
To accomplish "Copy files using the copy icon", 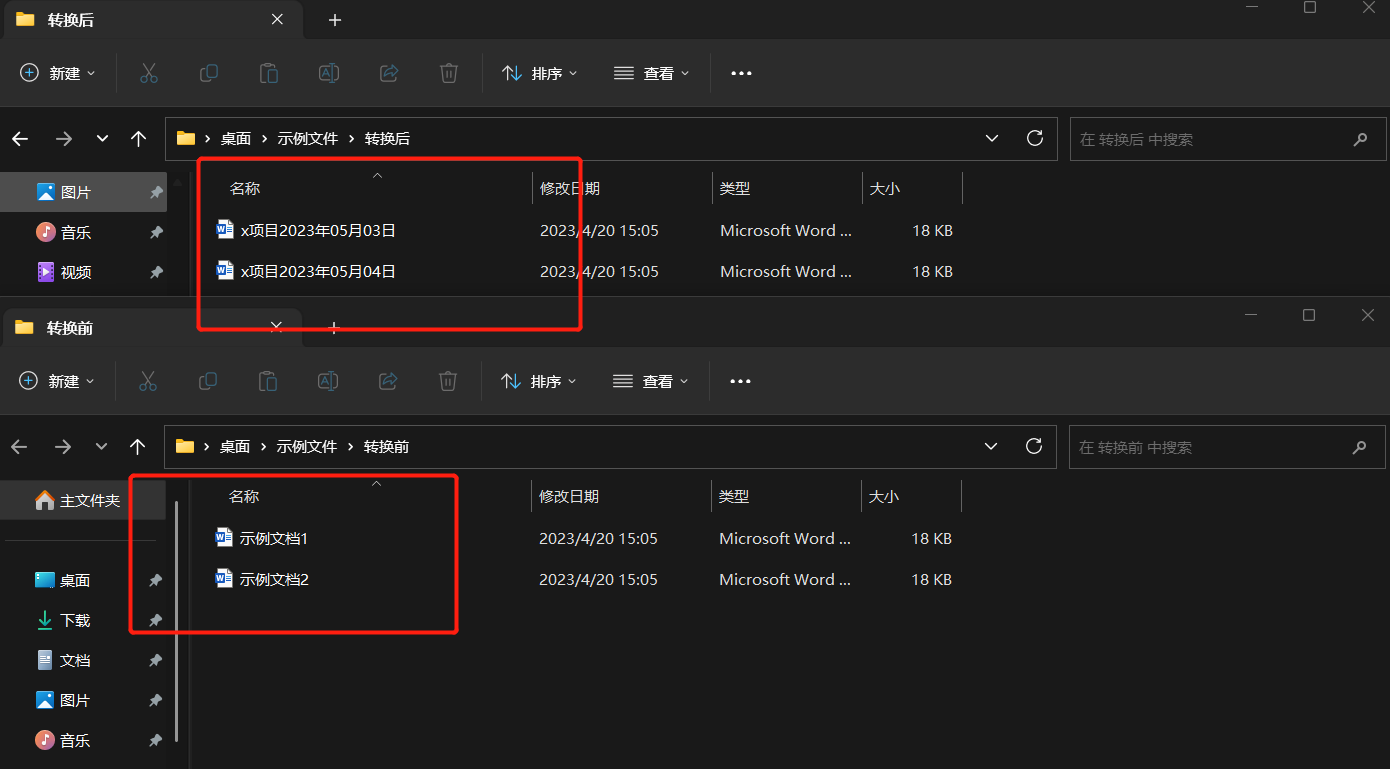I will 208,72.
